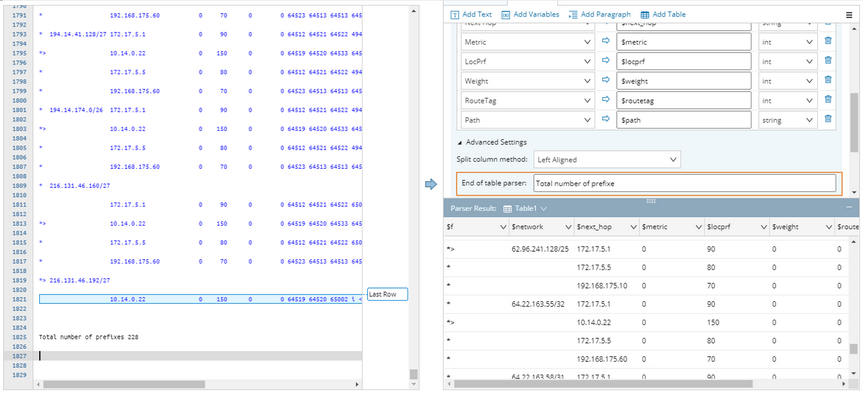Click the Total number of prefixes 228 line
This screenshot has width=863, height=395.
pos(89,336)
